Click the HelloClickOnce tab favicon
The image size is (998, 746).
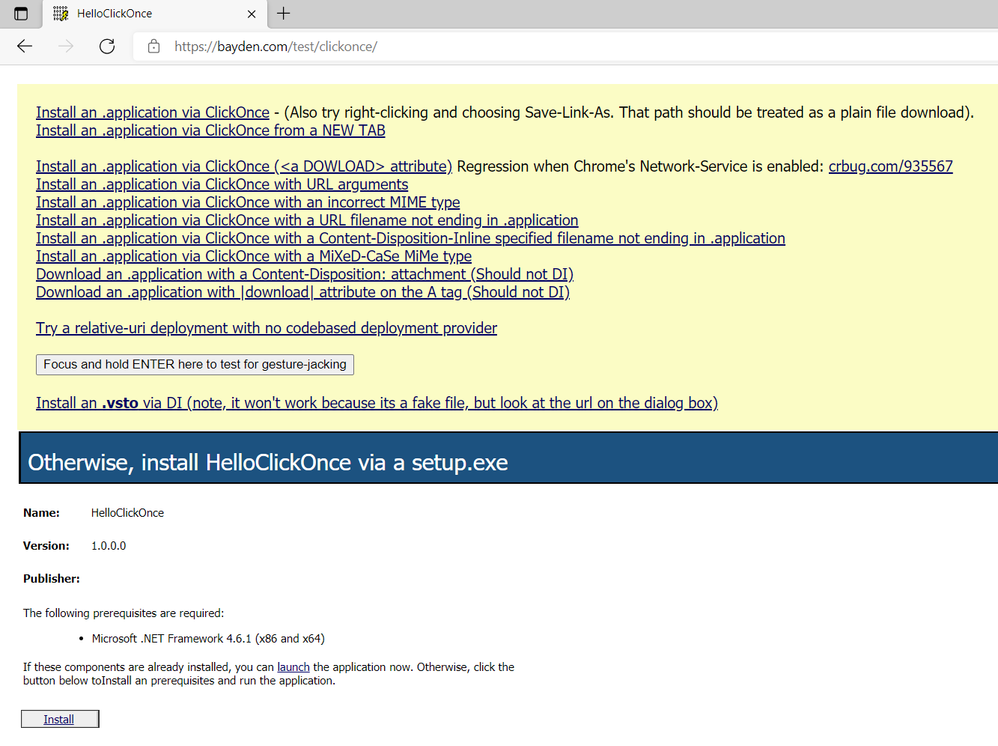pos(60,13)
